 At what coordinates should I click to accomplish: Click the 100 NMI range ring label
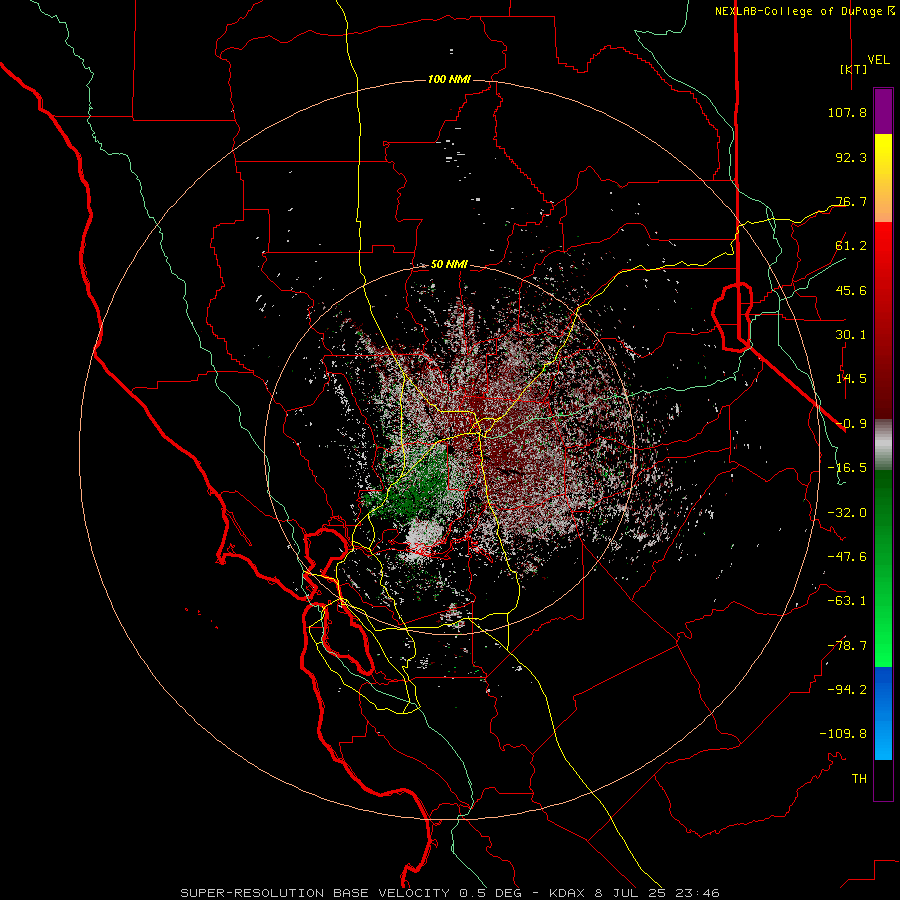449,79
